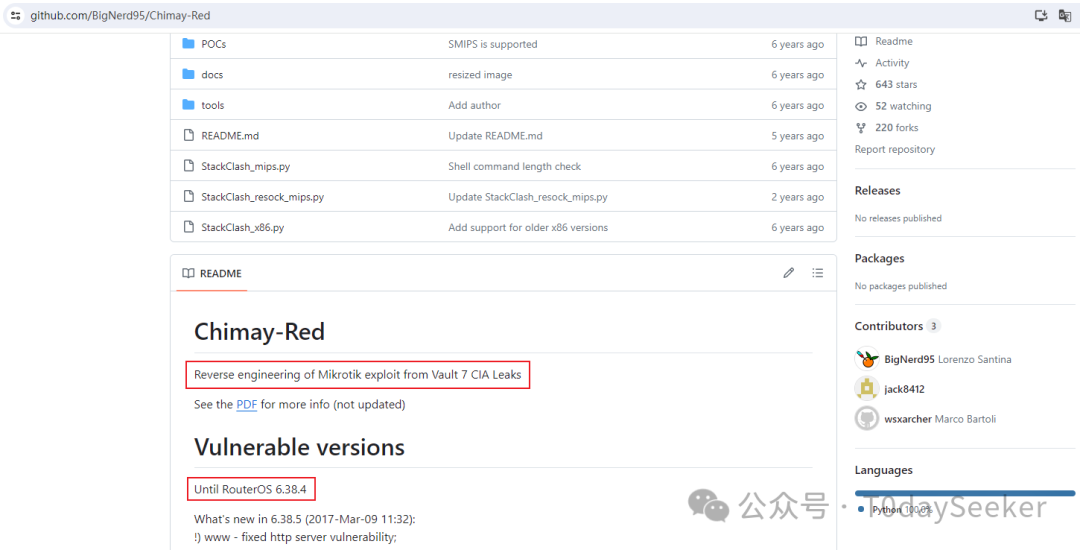Viewport: 1080px width, 550px height.
Task: Click the star icon beside 643 stars
Action: (x=861, y=84)
